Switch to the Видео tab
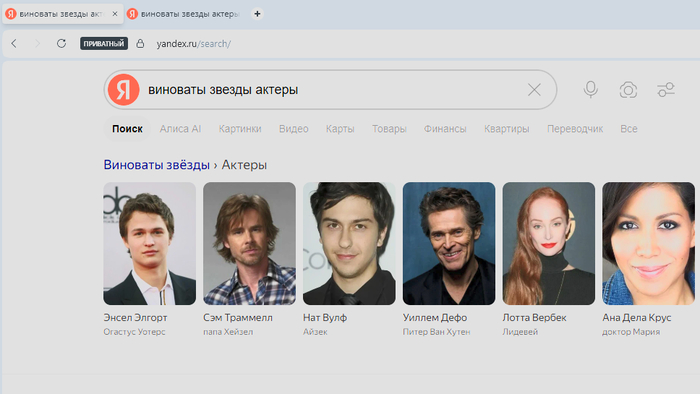Image resolution: width=700 pixels, height=394 pixels. point(293,129)
